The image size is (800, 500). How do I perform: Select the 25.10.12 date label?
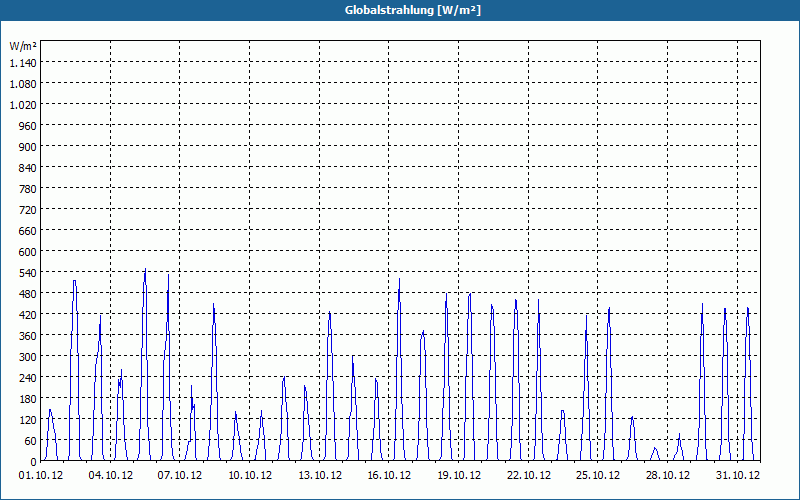tap(598, 476)
